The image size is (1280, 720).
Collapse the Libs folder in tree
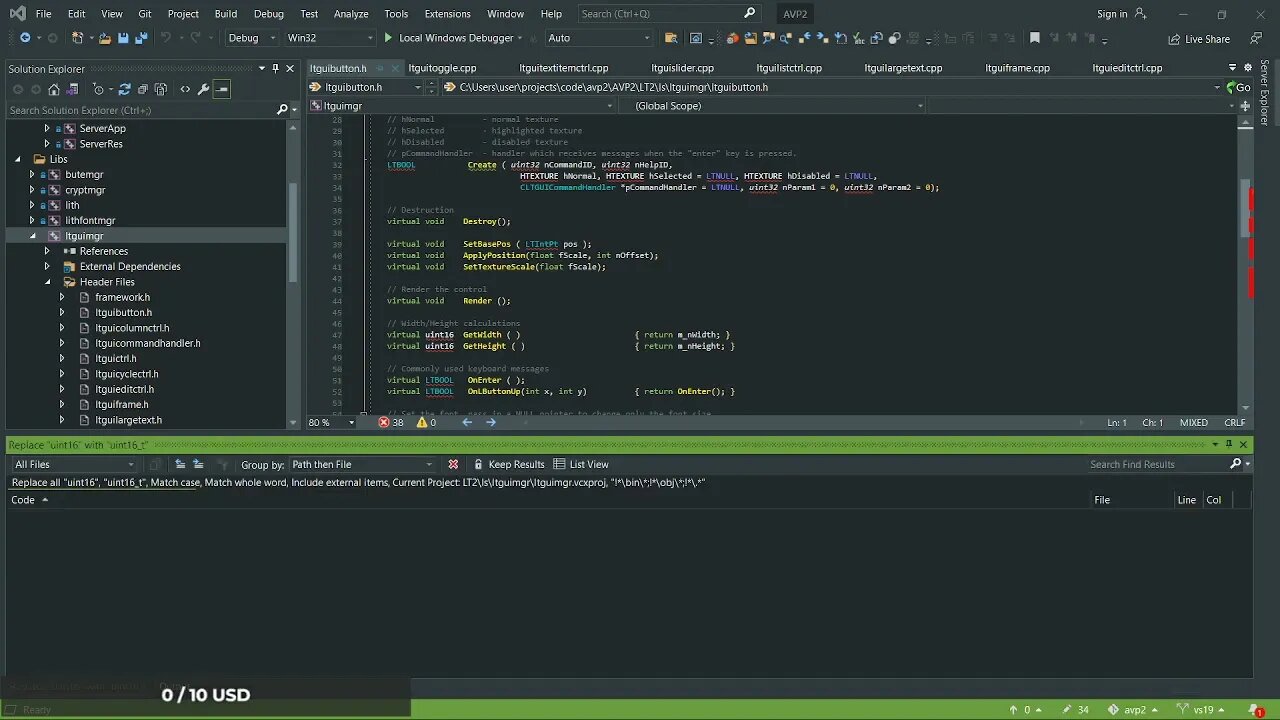pyautogui.click(x=17, y=159)
